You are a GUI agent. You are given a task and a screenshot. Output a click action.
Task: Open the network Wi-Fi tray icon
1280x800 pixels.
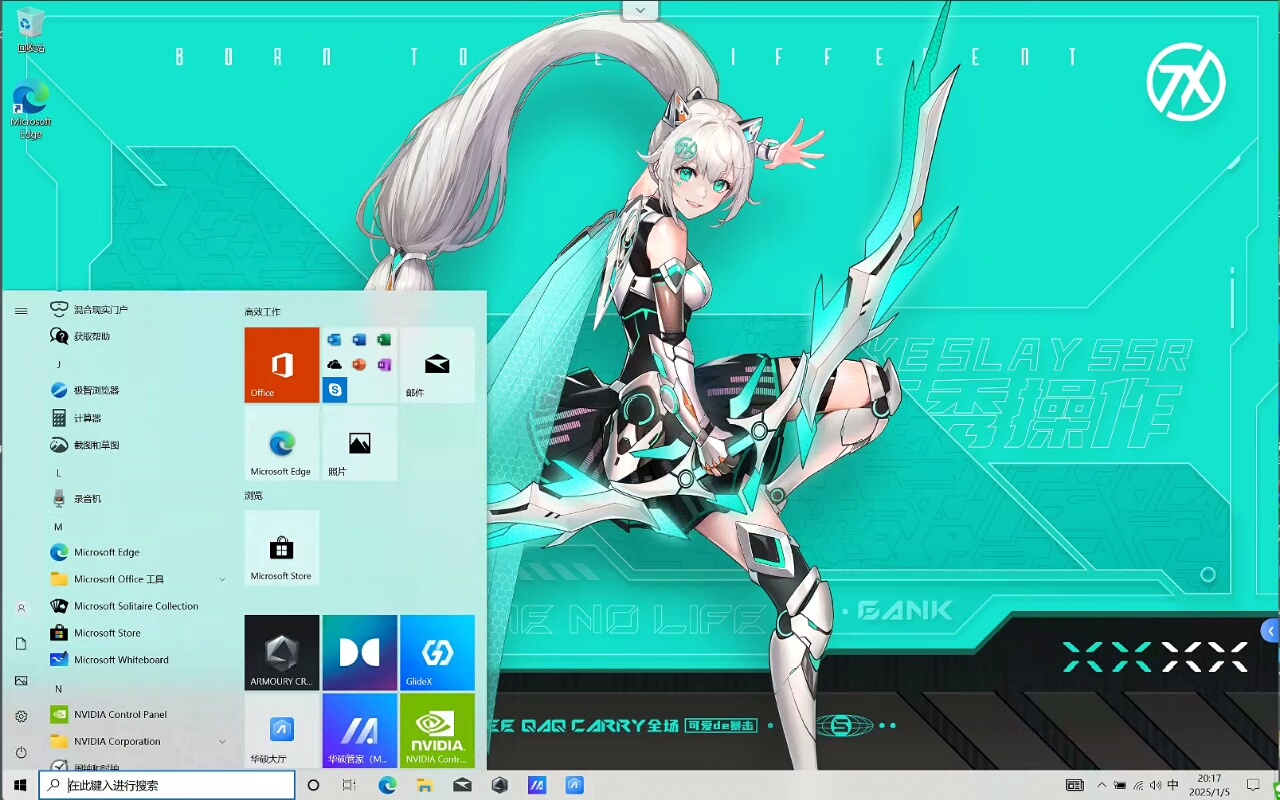pyautogui.click(x=1138, y=785)
